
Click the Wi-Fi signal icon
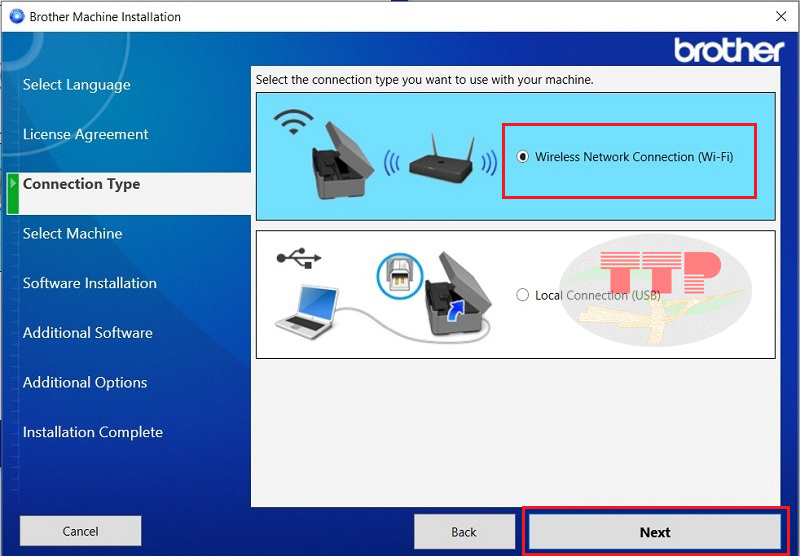(293, 122)
